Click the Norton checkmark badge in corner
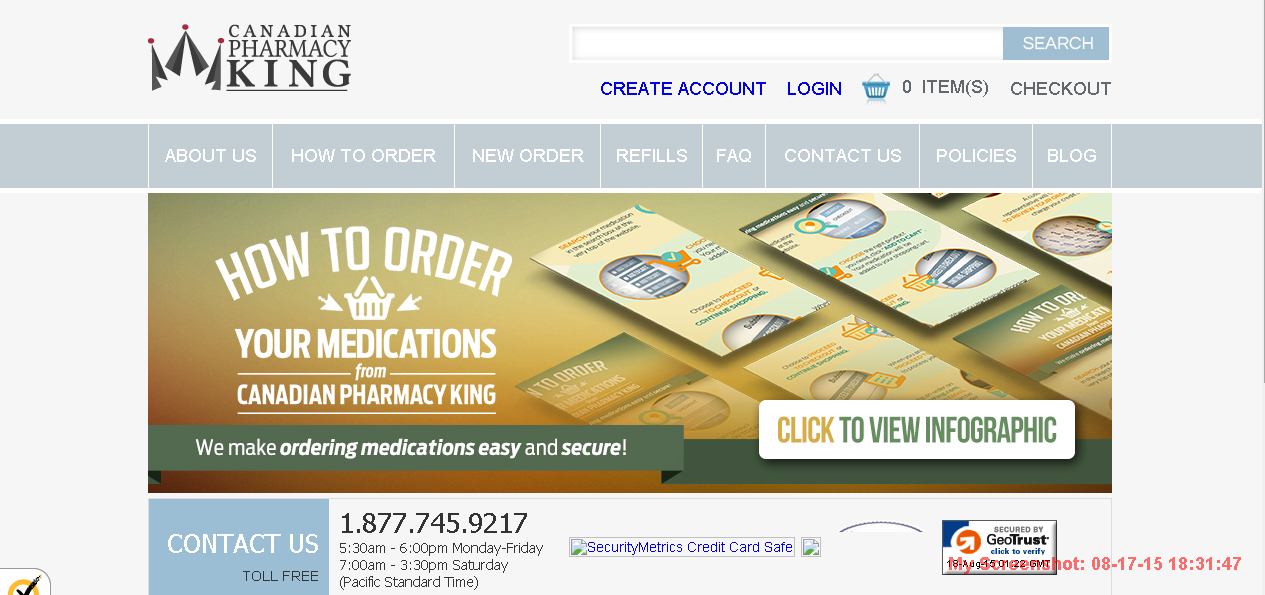 click(x=22, y=583)
